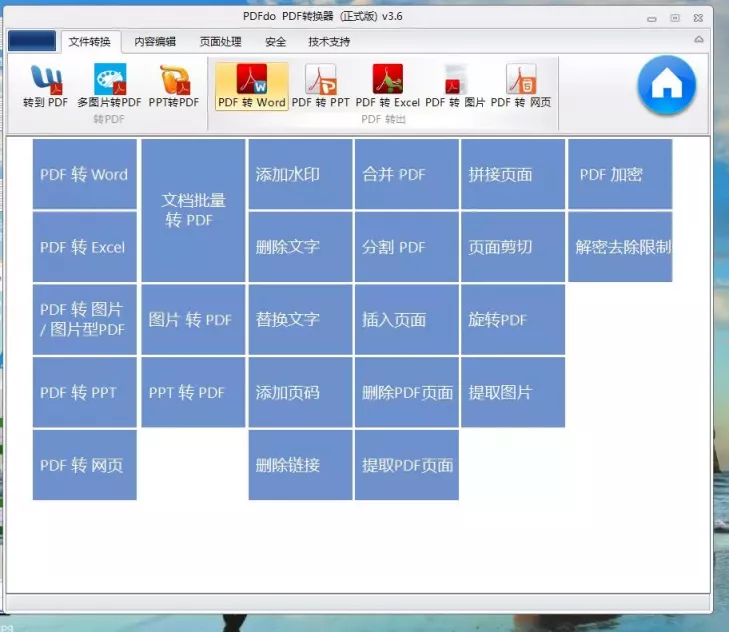Screen dimensions: 729x632
Task: Select the PDF 转 网页 ribbon icon
Action: tap(521, 86)
